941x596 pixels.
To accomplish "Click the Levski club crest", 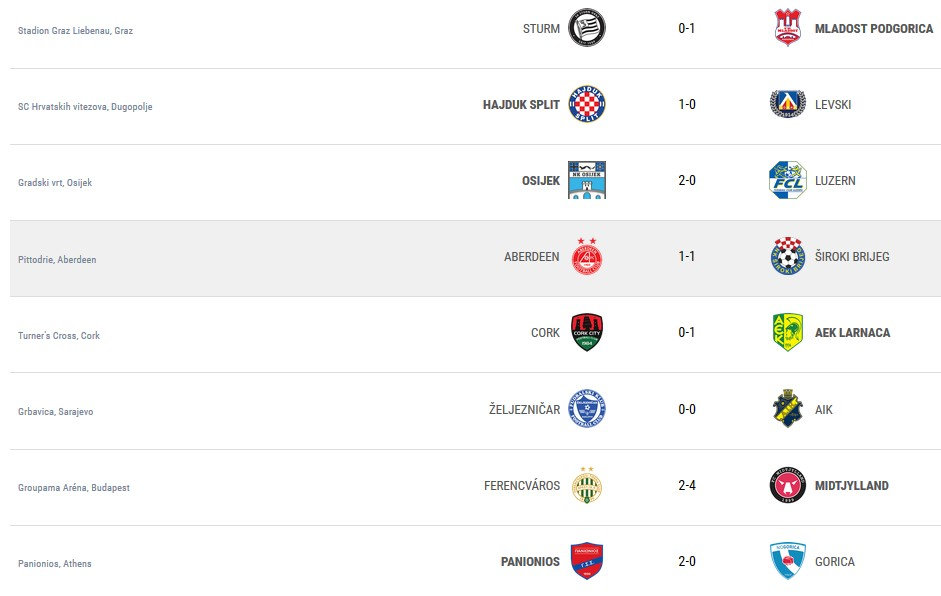I will (788, 104).
